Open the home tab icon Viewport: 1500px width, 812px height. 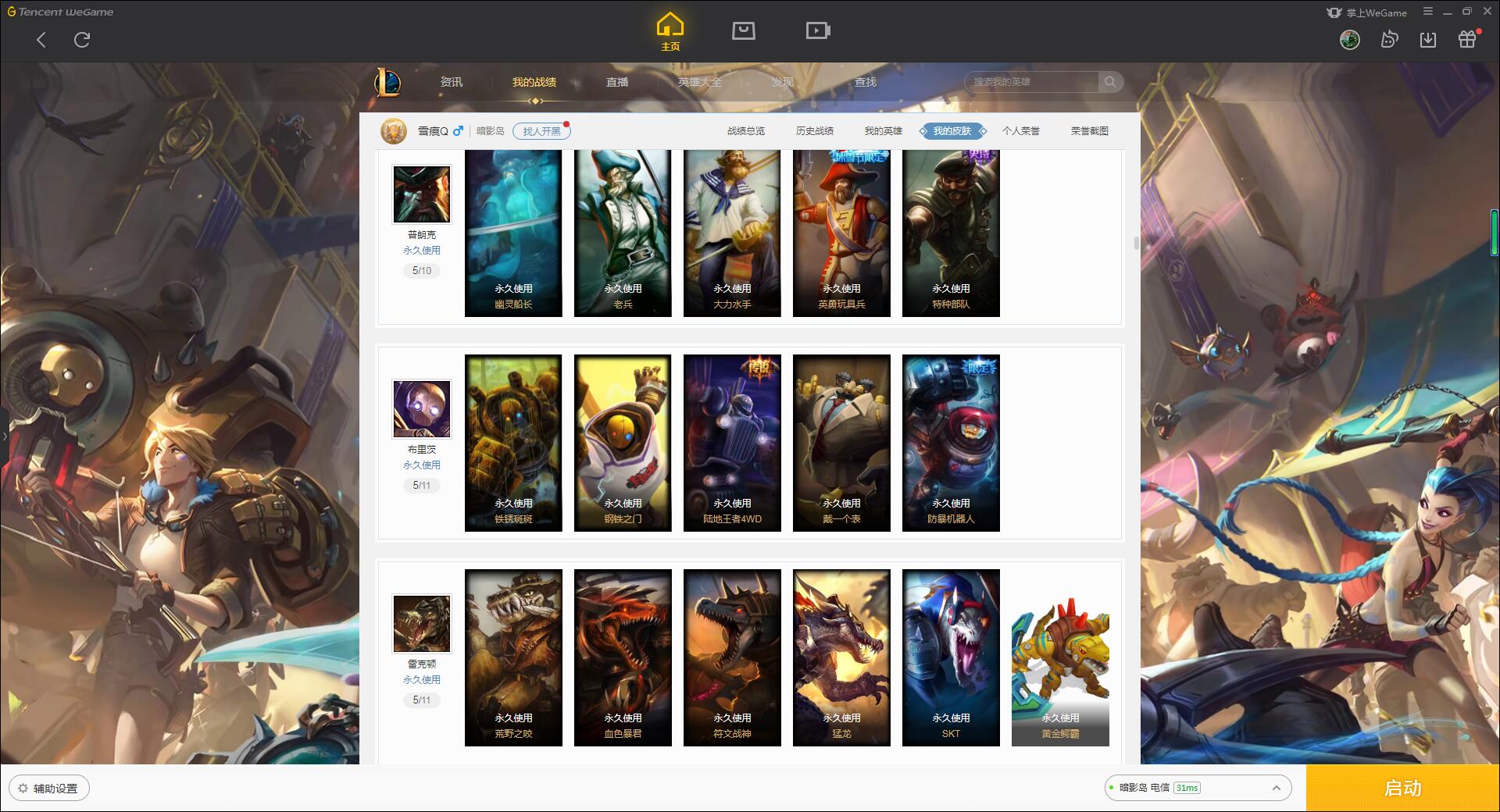[670, 32]
